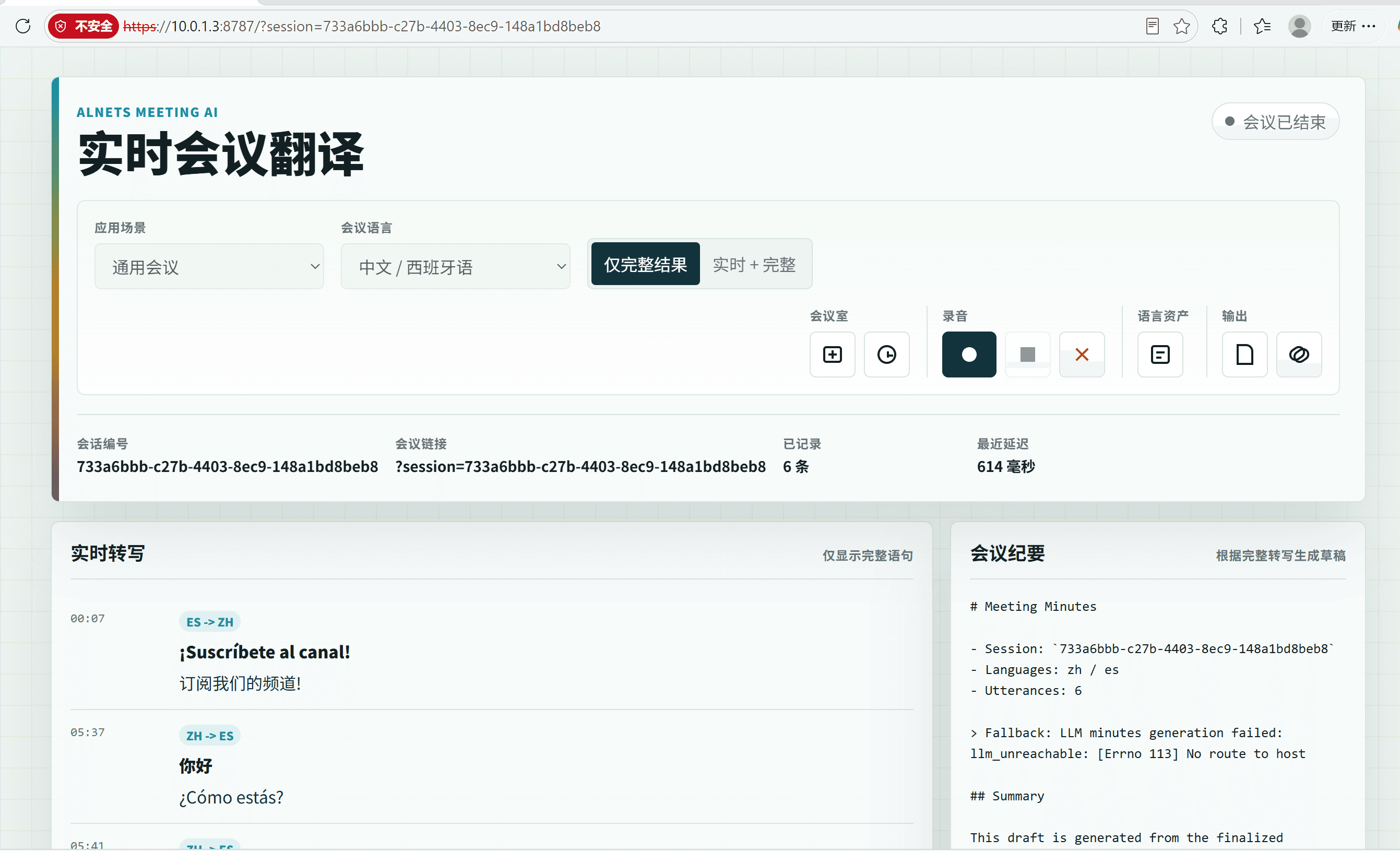Click 根据完整转写生成草稿 in minutes panel
This screenshot has width=1400, height=851.
click(x=1280, y=555)
